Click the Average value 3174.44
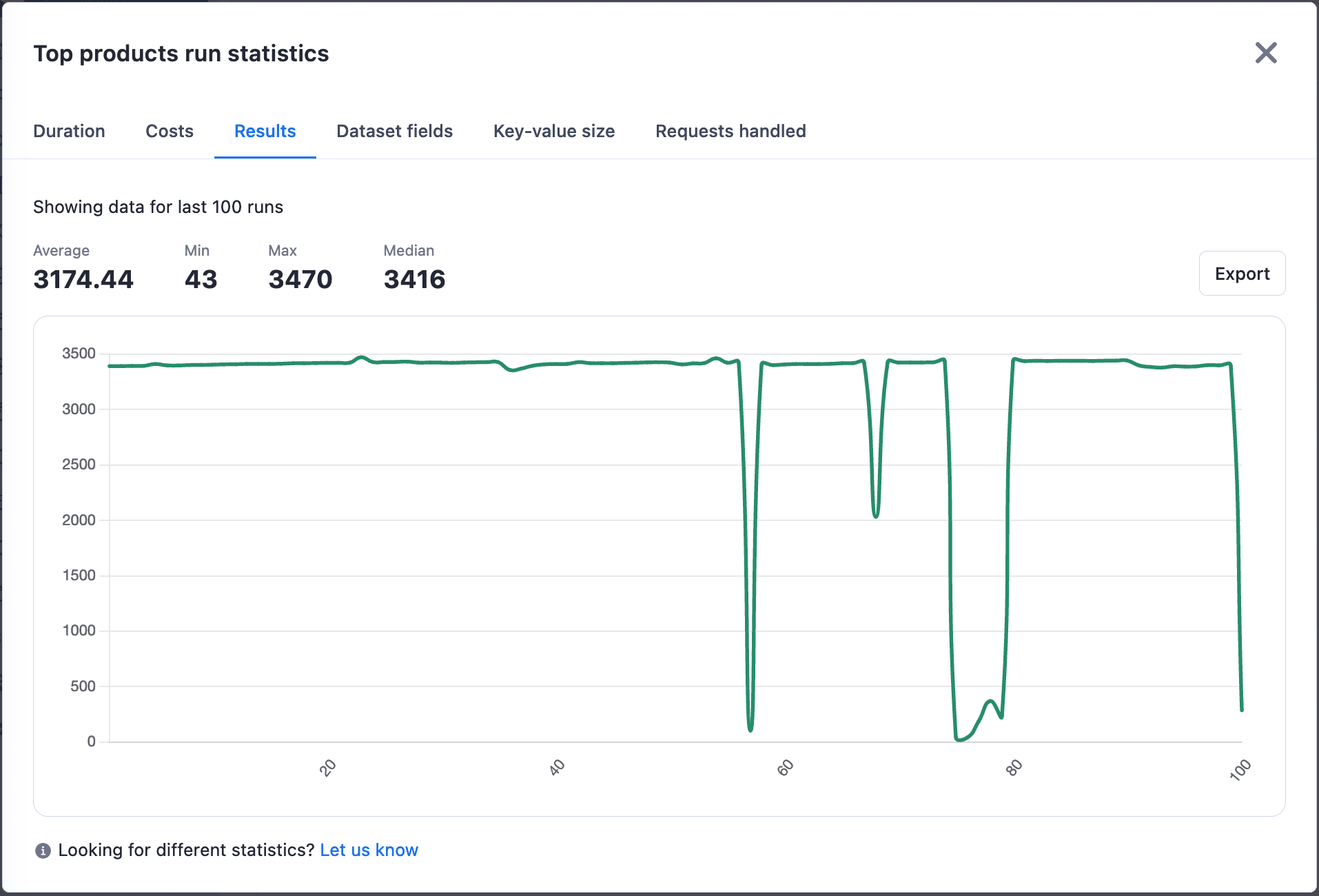The image size is (1319, 896). pyautogui.click(x=83, y=279)
